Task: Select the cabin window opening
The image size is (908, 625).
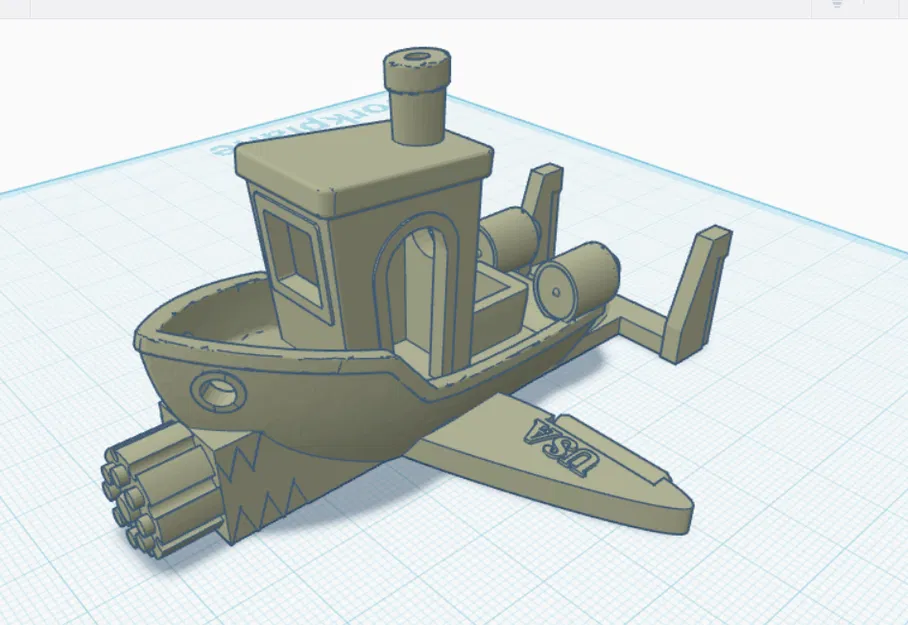Action: point(295,250)
